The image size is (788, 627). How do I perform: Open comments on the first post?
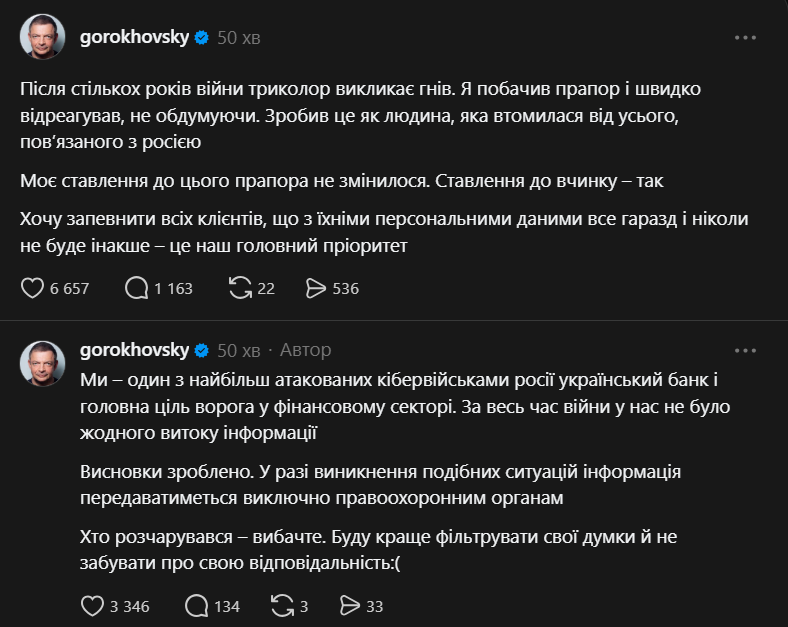tap(136, 289)
